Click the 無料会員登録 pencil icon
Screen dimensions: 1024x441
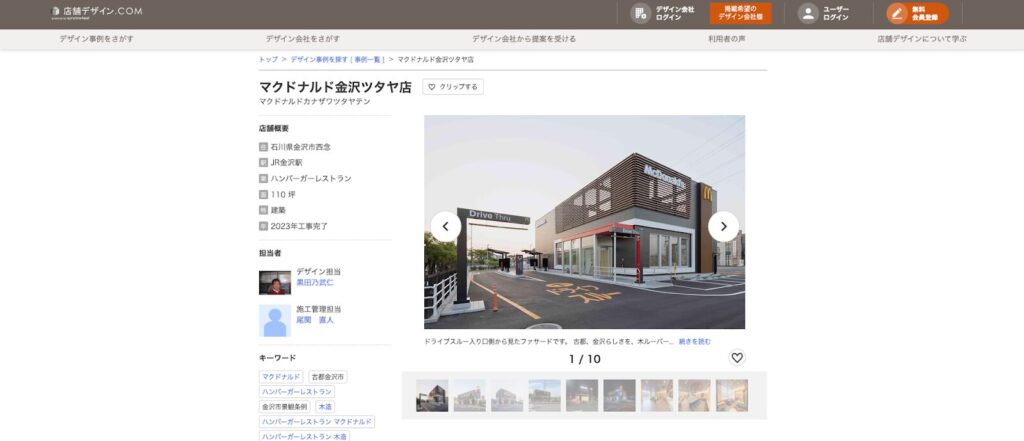(898, 13)
